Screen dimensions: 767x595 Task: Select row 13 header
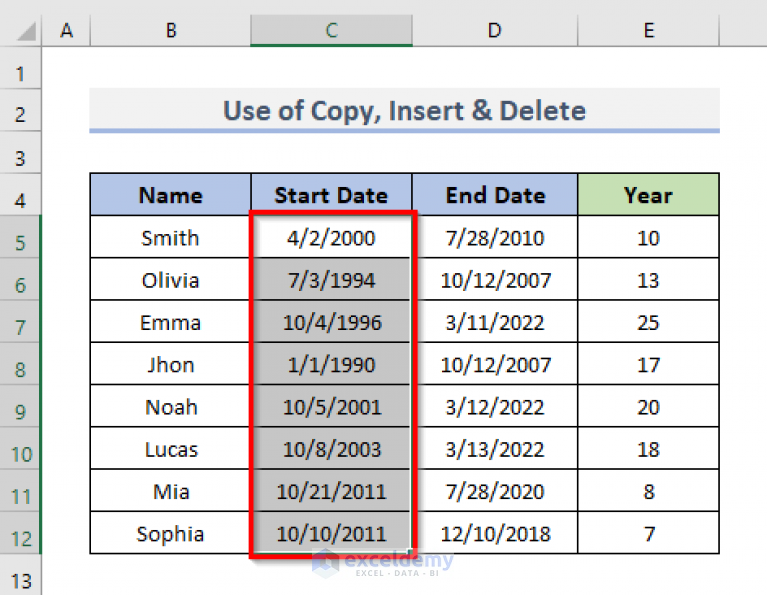tap(20, 575)
